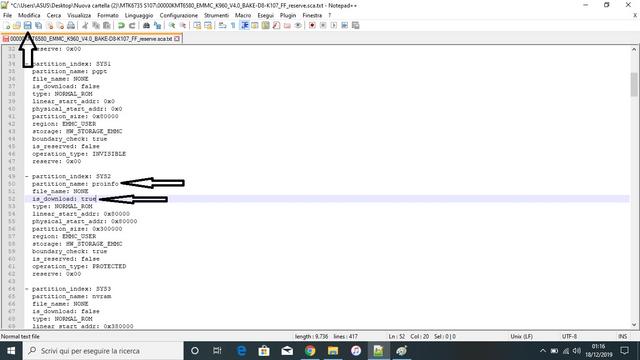Toggle synchronized vertical scrolling
Image resolution: width=640 pixels, height=360 pixels.
tap(197, 25)
